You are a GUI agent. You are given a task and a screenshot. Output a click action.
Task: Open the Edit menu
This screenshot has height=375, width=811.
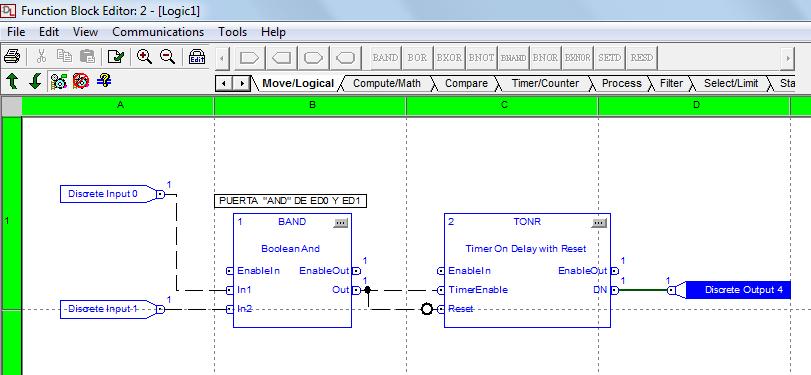point(49,32)
